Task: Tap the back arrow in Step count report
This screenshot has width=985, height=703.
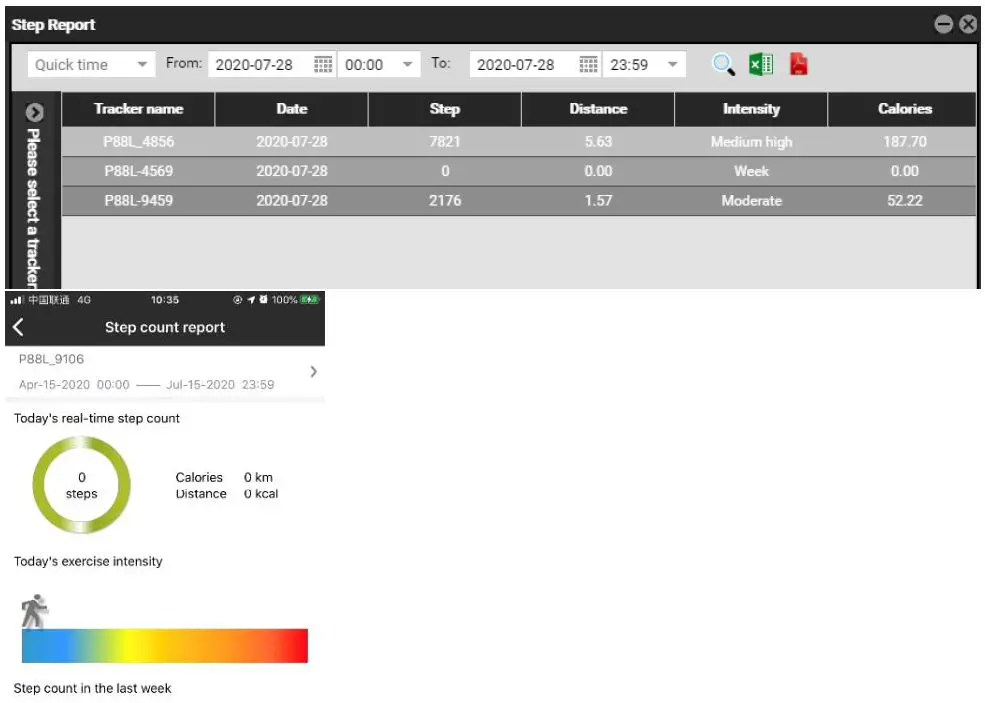Action: point(18,327)
